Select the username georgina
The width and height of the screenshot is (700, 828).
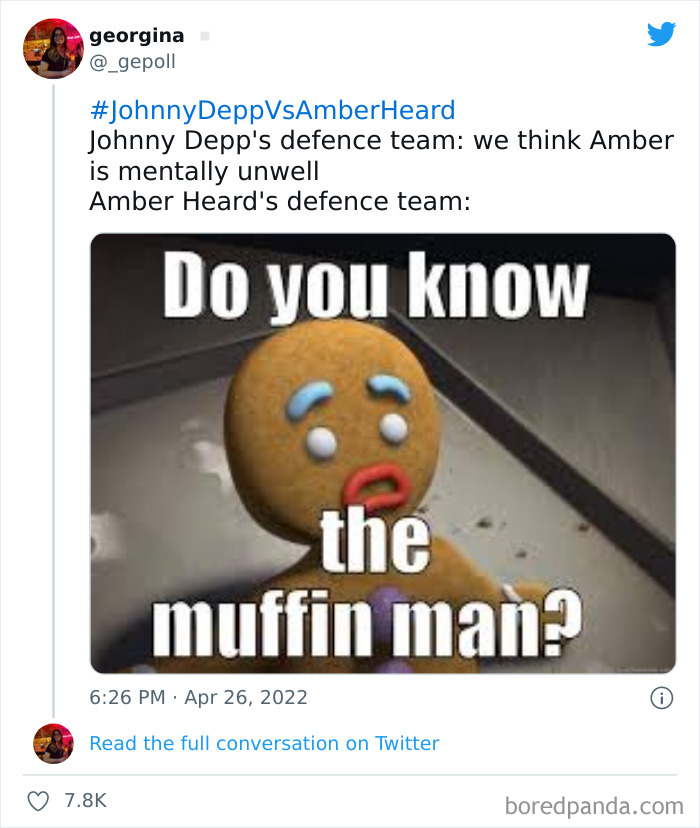[136, 35]
